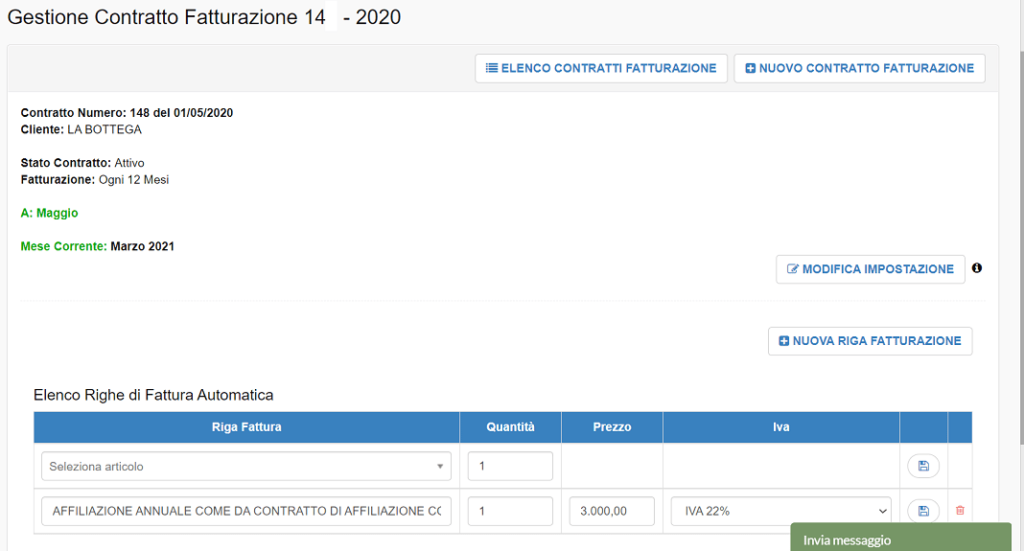1024x551 pixels.
Task: Click the Iva column header
Action: pyautogui.click(x=780, y=427)
